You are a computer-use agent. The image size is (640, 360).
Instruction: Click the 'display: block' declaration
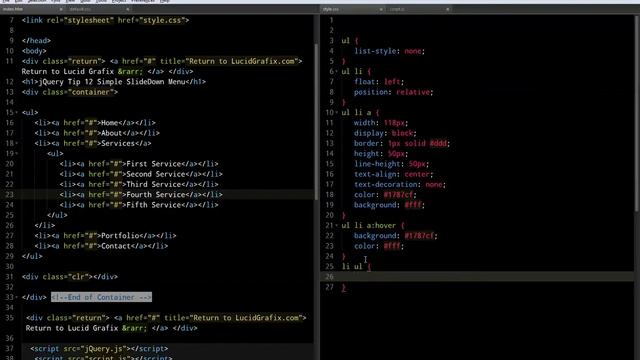click(385, 133)
